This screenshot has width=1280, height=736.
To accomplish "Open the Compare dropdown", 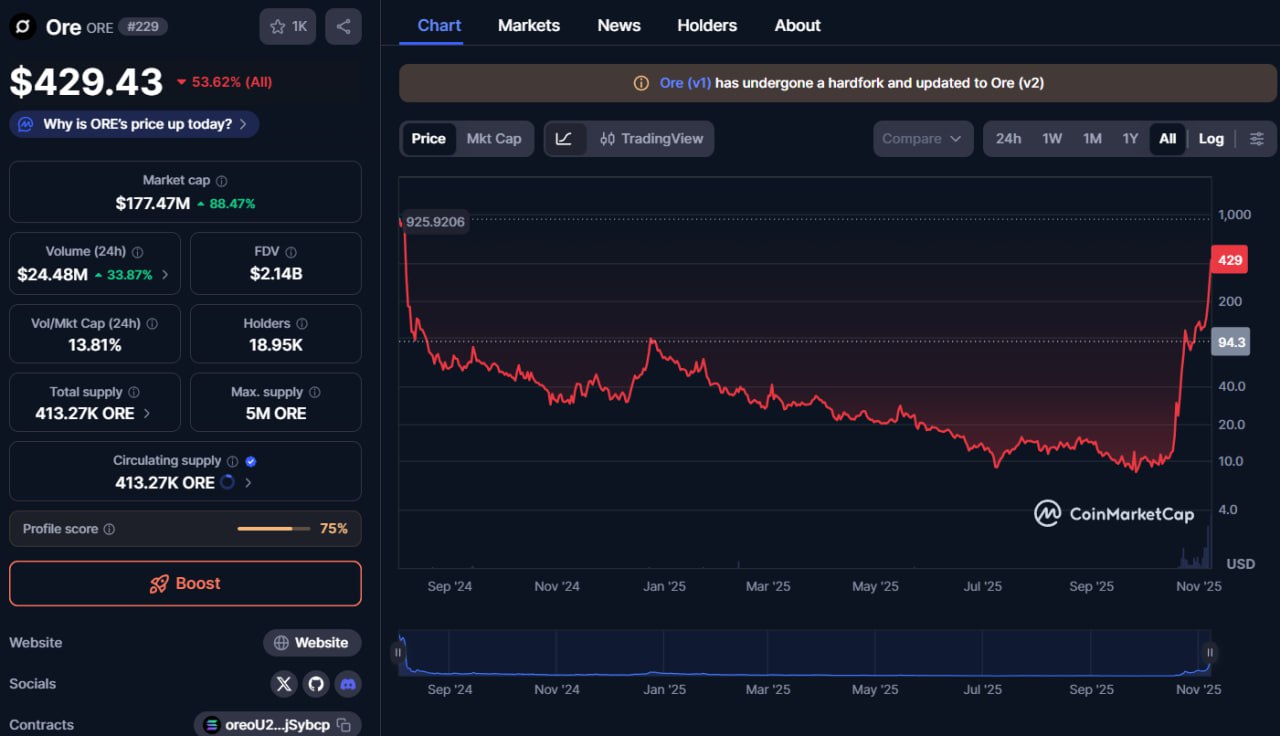I will tap(922, 139).
